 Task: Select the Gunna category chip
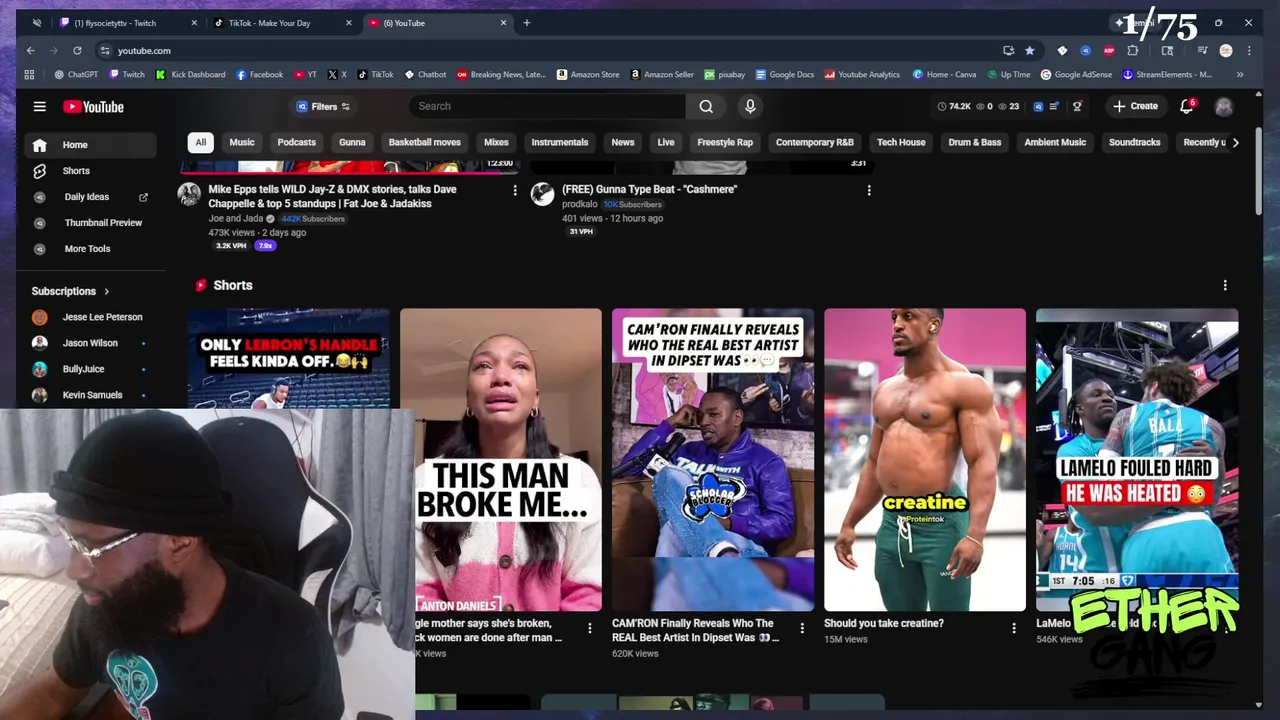[352, 142]
